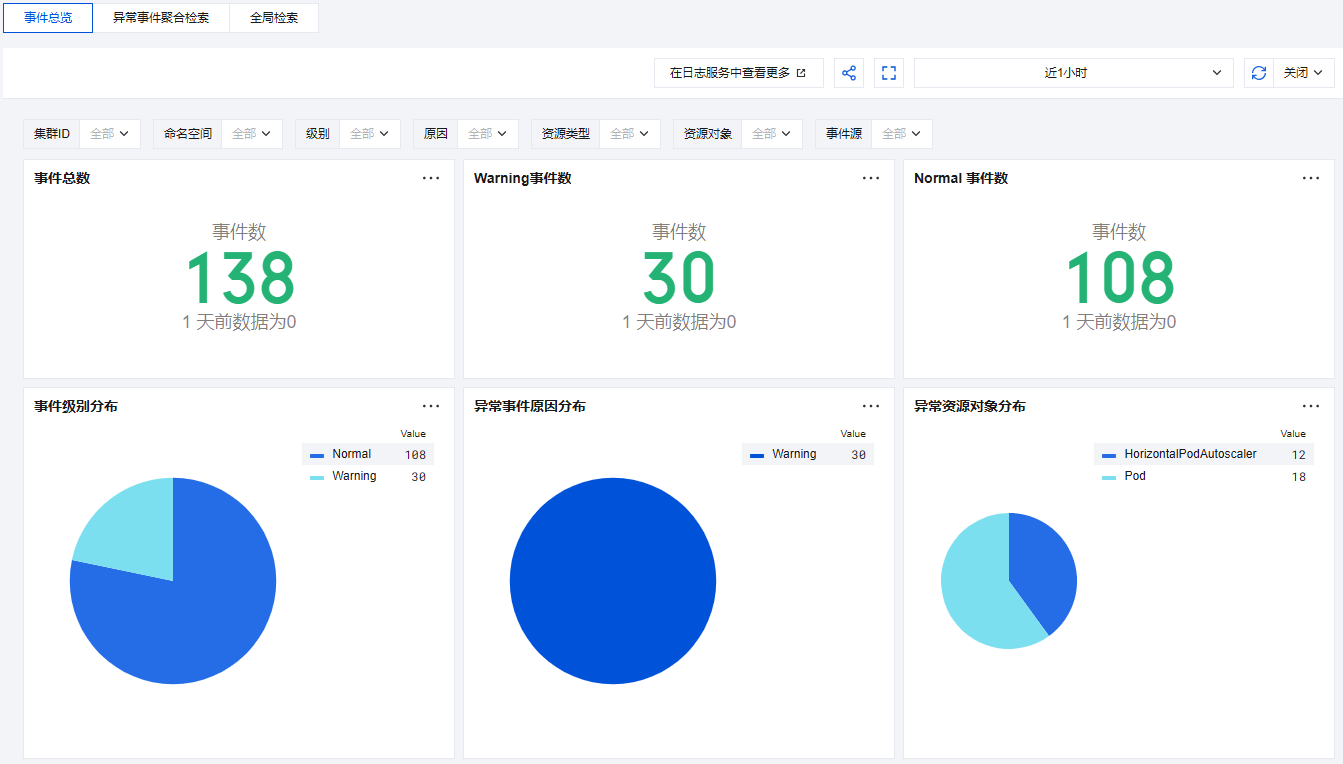This screenshot has height=764, width=1343.
Task: Open the 近1小时 time range dropdown
Action: [1073, 73]
